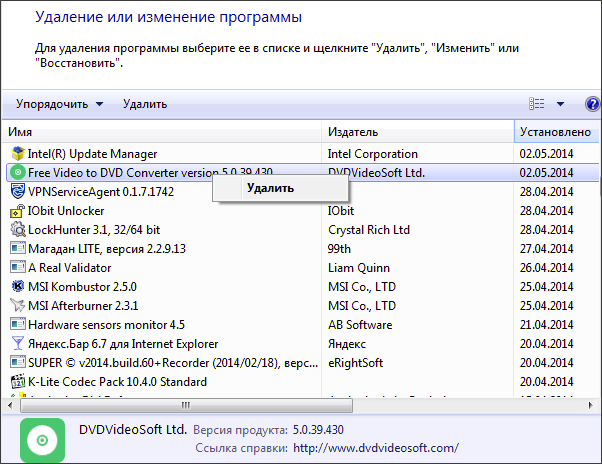Click the Магадан LITE program icon
This screenshot has width=602, height=464.
[x=18, y=248]
